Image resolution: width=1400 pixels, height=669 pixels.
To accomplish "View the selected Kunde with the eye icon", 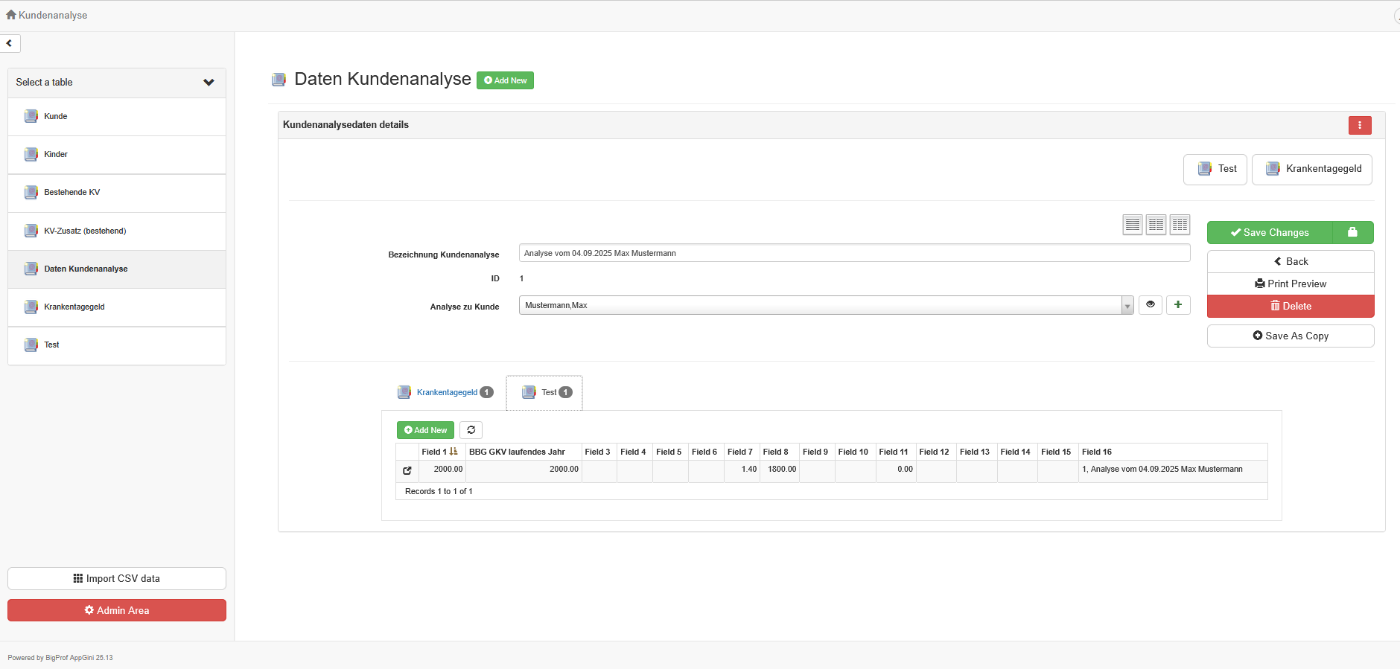I will pos(1150,305).
